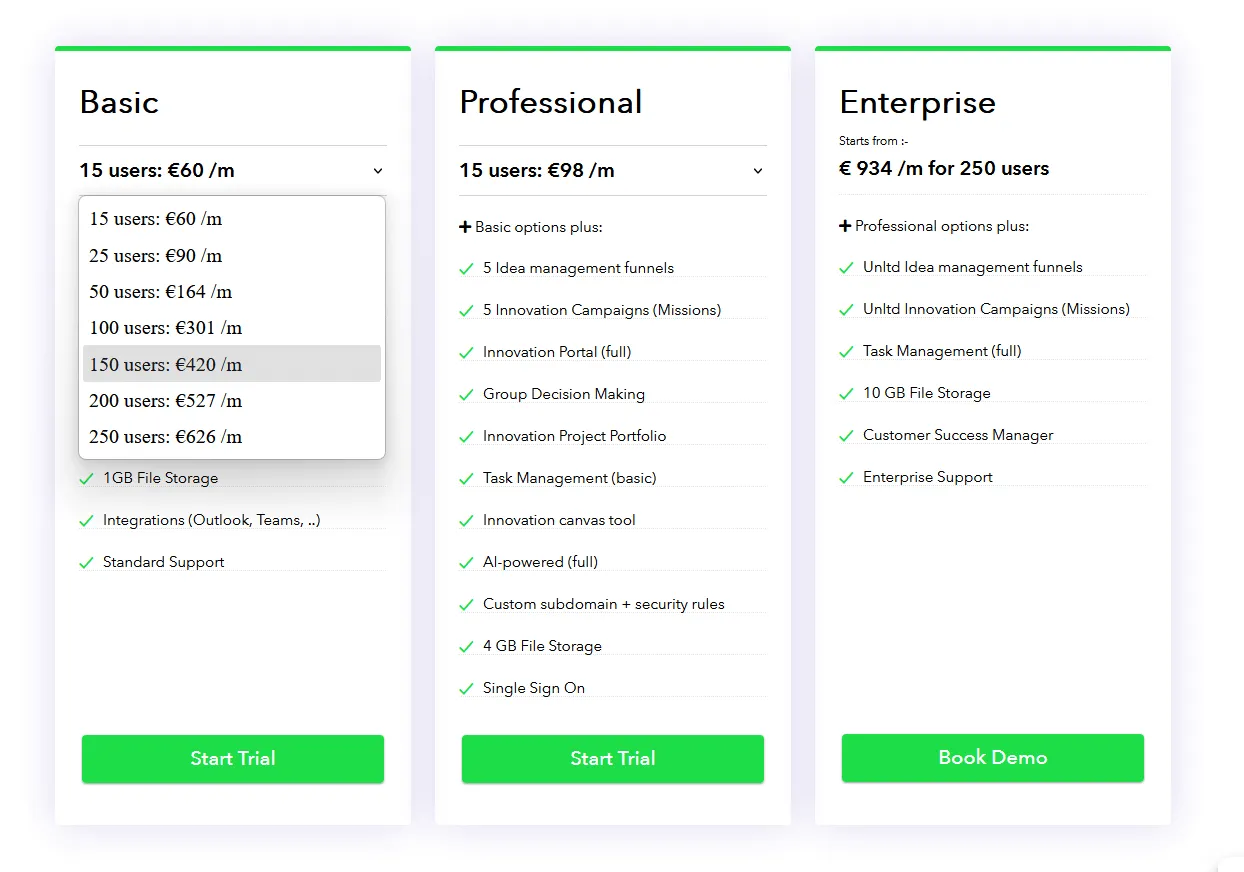Screen dimensions: 1244x872
Task: Click checkmark beside AI-powered (full)
Action: click(x=466, y=563)
